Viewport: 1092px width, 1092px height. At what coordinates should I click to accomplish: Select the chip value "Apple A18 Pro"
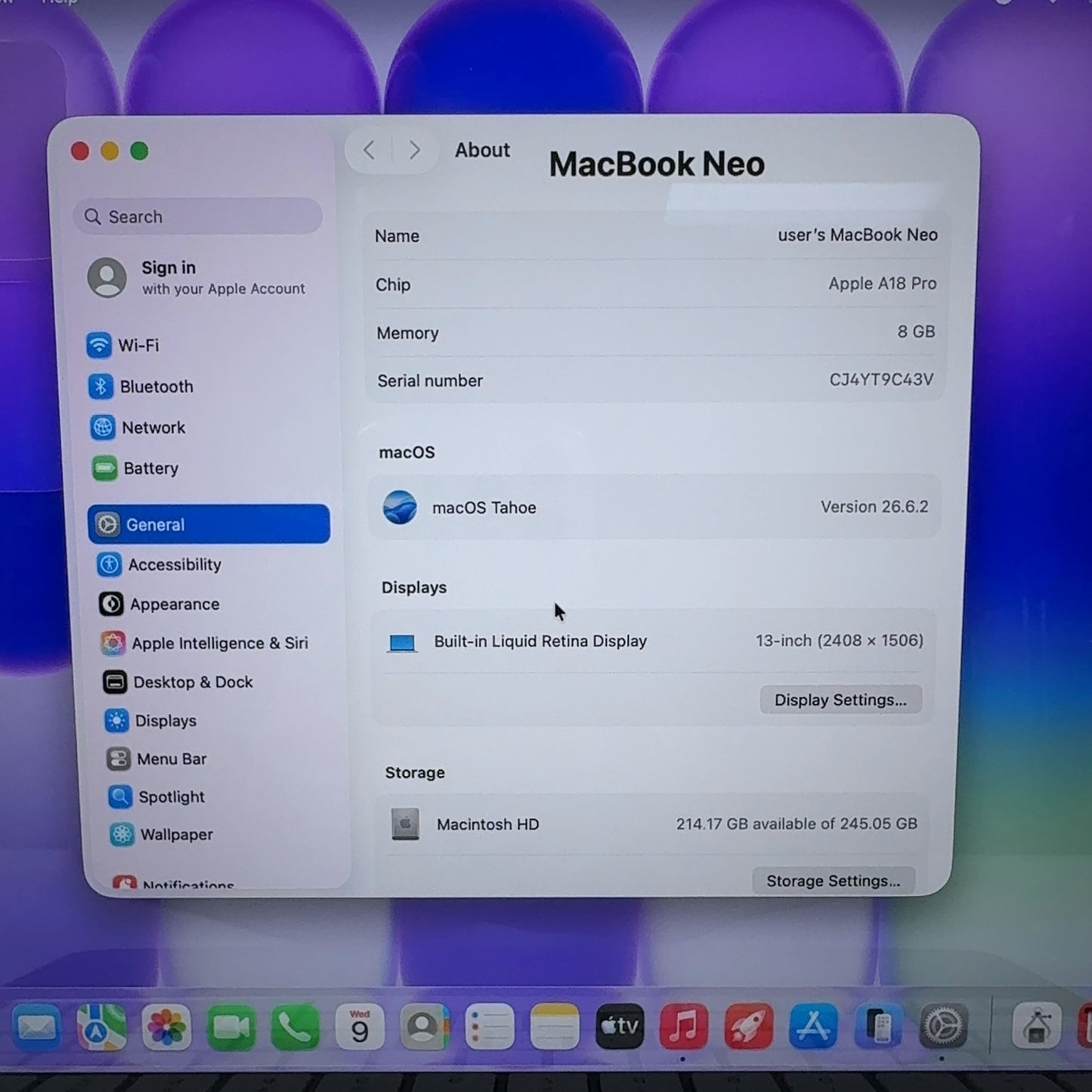coord(882,283)
